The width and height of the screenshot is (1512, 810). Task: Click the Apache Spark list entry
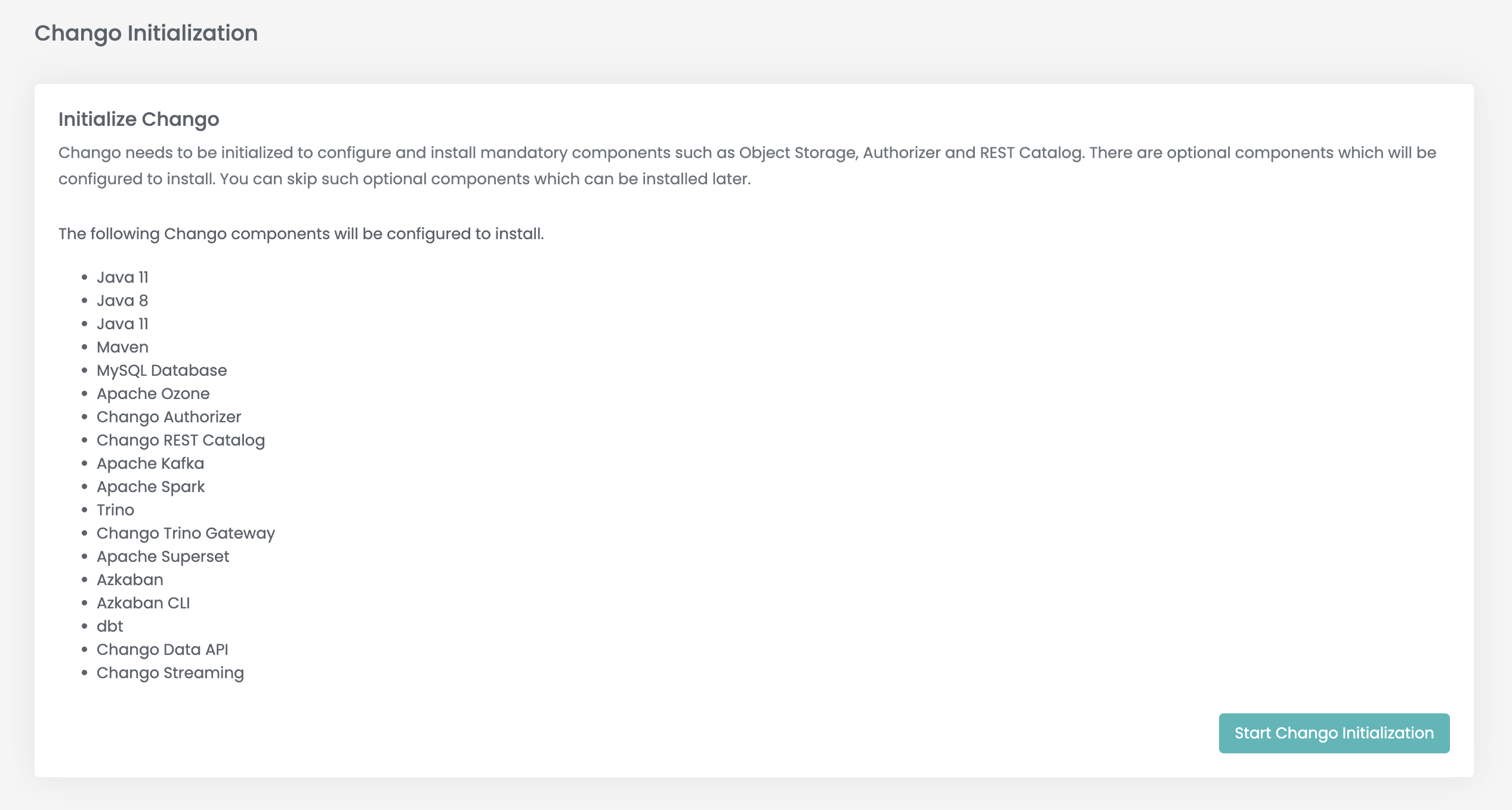point(151,487)
